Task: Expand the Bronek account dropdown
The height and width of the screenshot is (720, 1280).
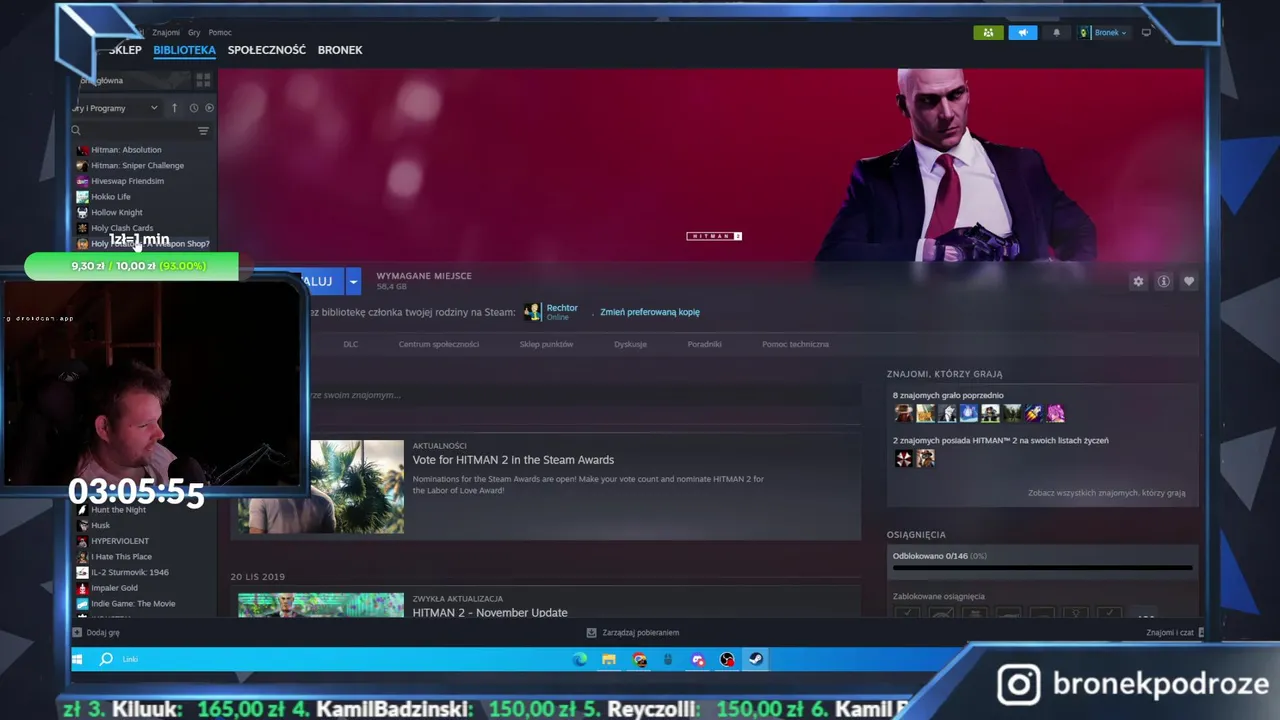Action: [x=1103, y=32]
